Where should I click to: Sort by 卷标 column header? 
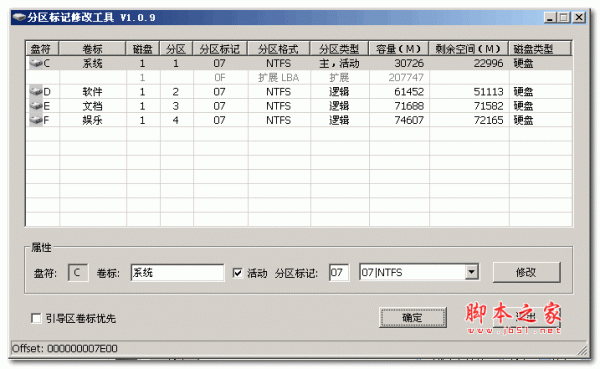pos(92,49)
